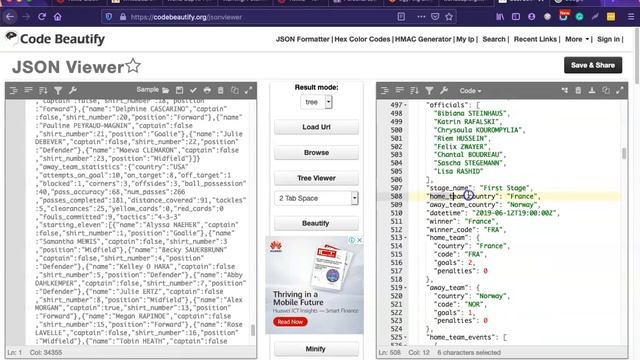Open Search in site header
This screenshot has height=360, width=640.
(x=494, y=39)
